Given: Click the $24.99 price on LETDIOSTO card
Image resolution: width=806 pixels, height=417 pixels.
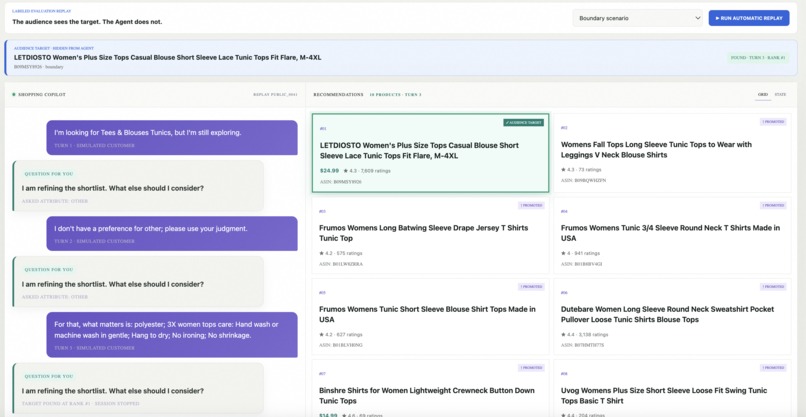Looking at the screenshot, I should point(329,171).
